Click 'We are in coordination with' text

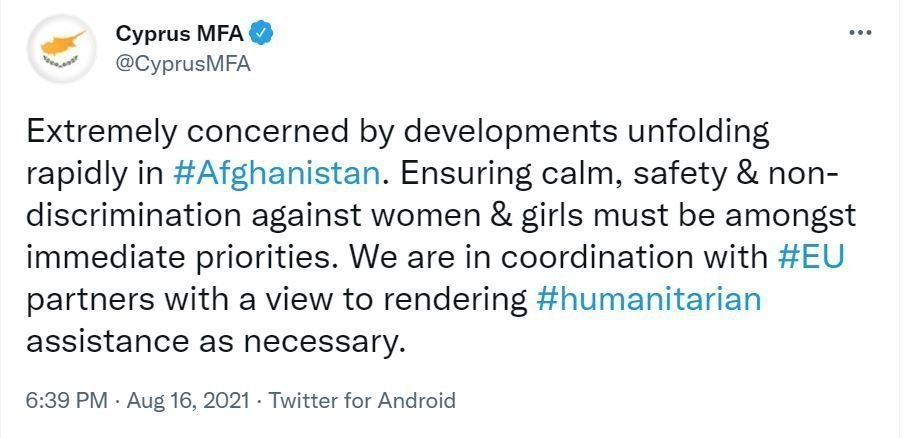[x=559, y=258]
